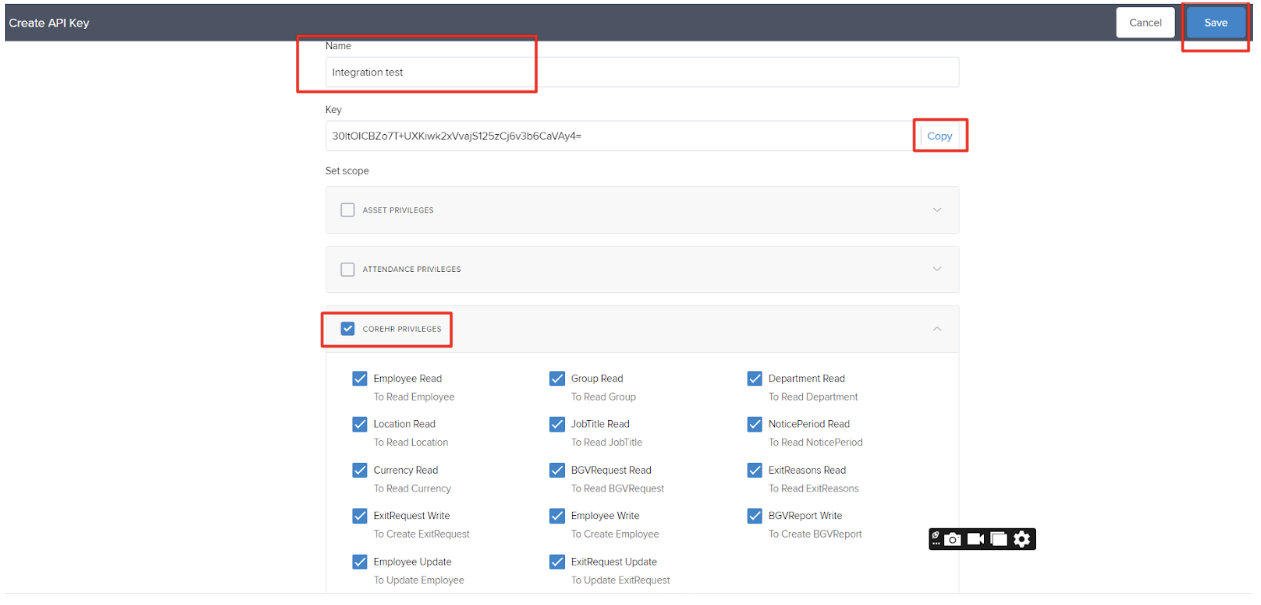Open the capture toolbar settings gear
The width and height of the screenshot is (1261, 605).
tap(1021, 540)
